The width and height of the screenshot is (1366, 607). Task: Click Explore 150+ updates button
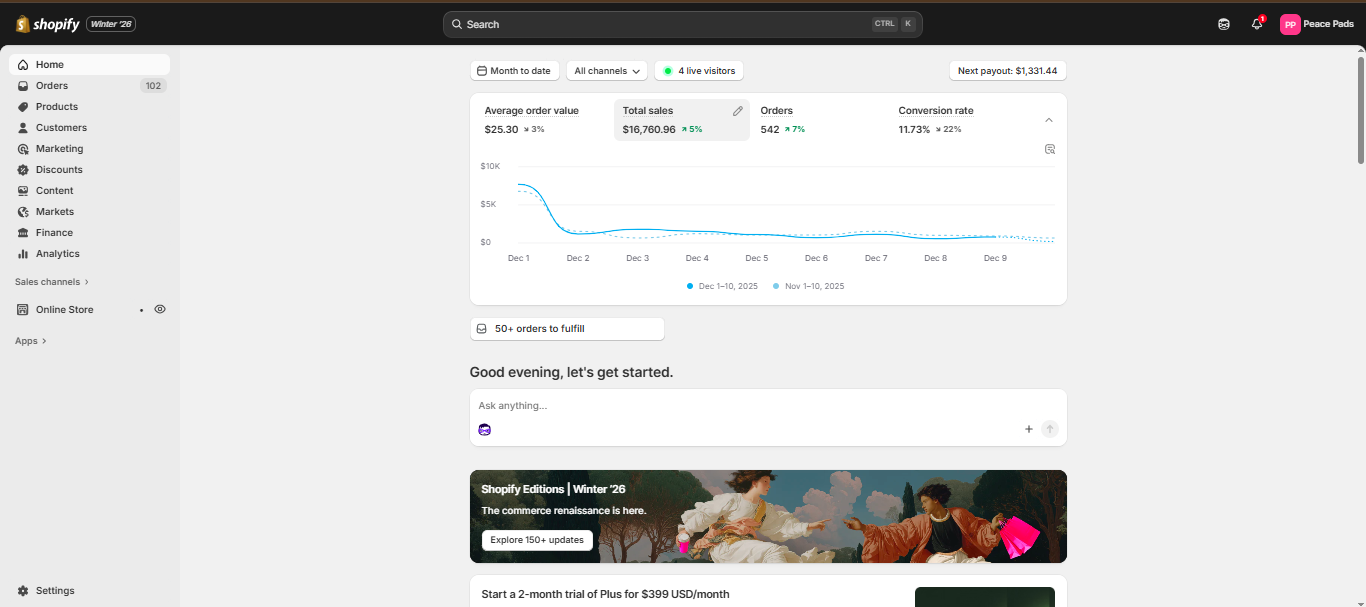tap(537, 540)
